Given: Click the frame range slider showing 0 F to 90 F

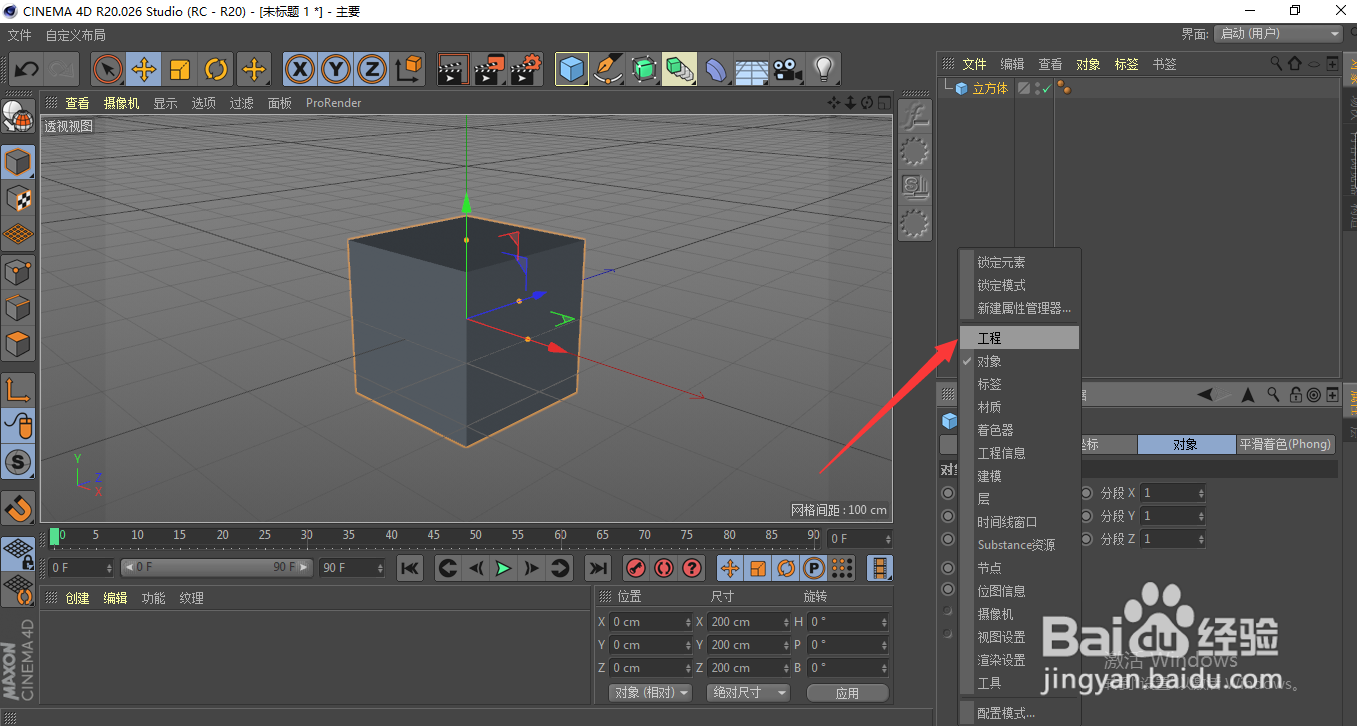Looking at the screenshot, I should (x=217, y=568).
